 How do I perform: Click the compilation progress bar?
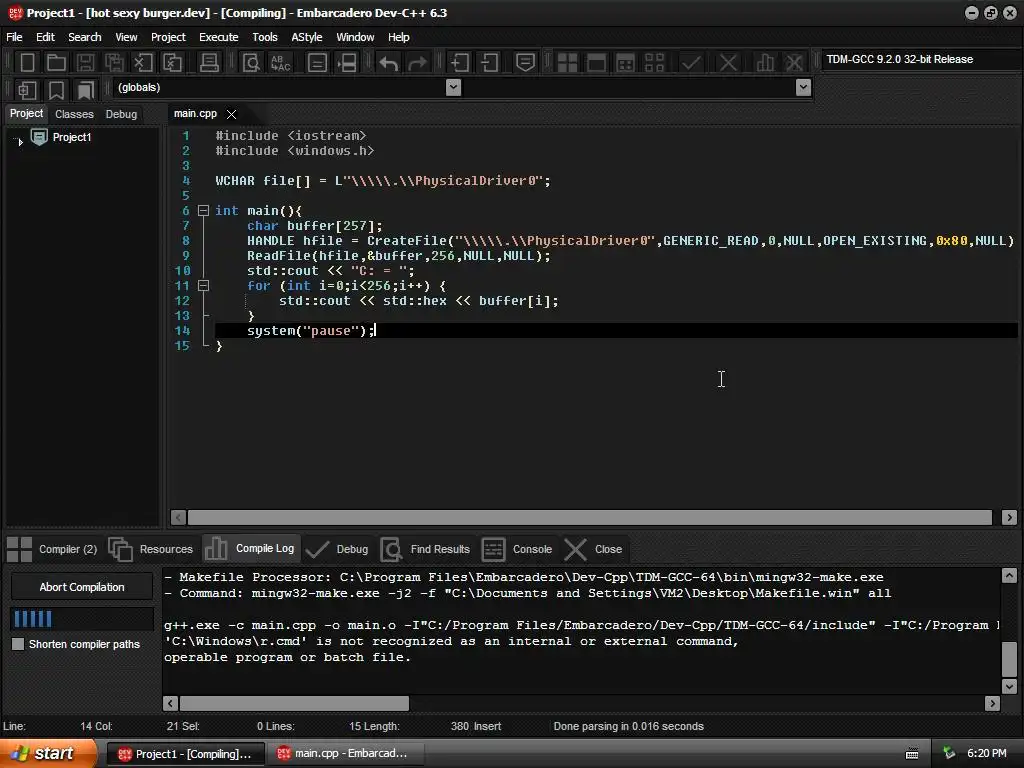(82, 618)
